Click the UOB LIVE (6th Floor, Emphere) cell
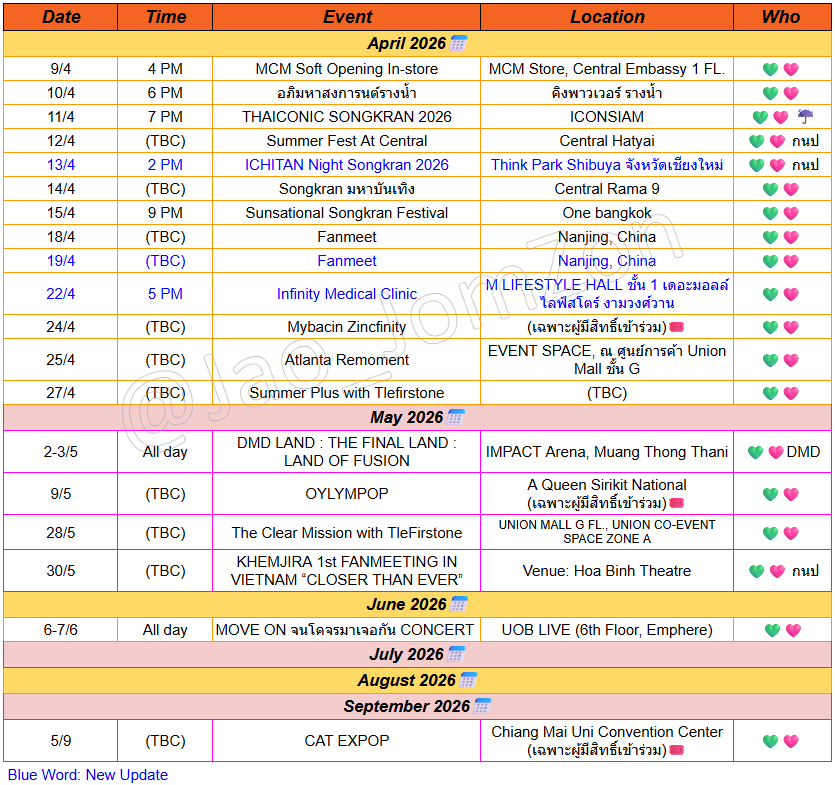 pyautogui.click(x=607, y=629)
